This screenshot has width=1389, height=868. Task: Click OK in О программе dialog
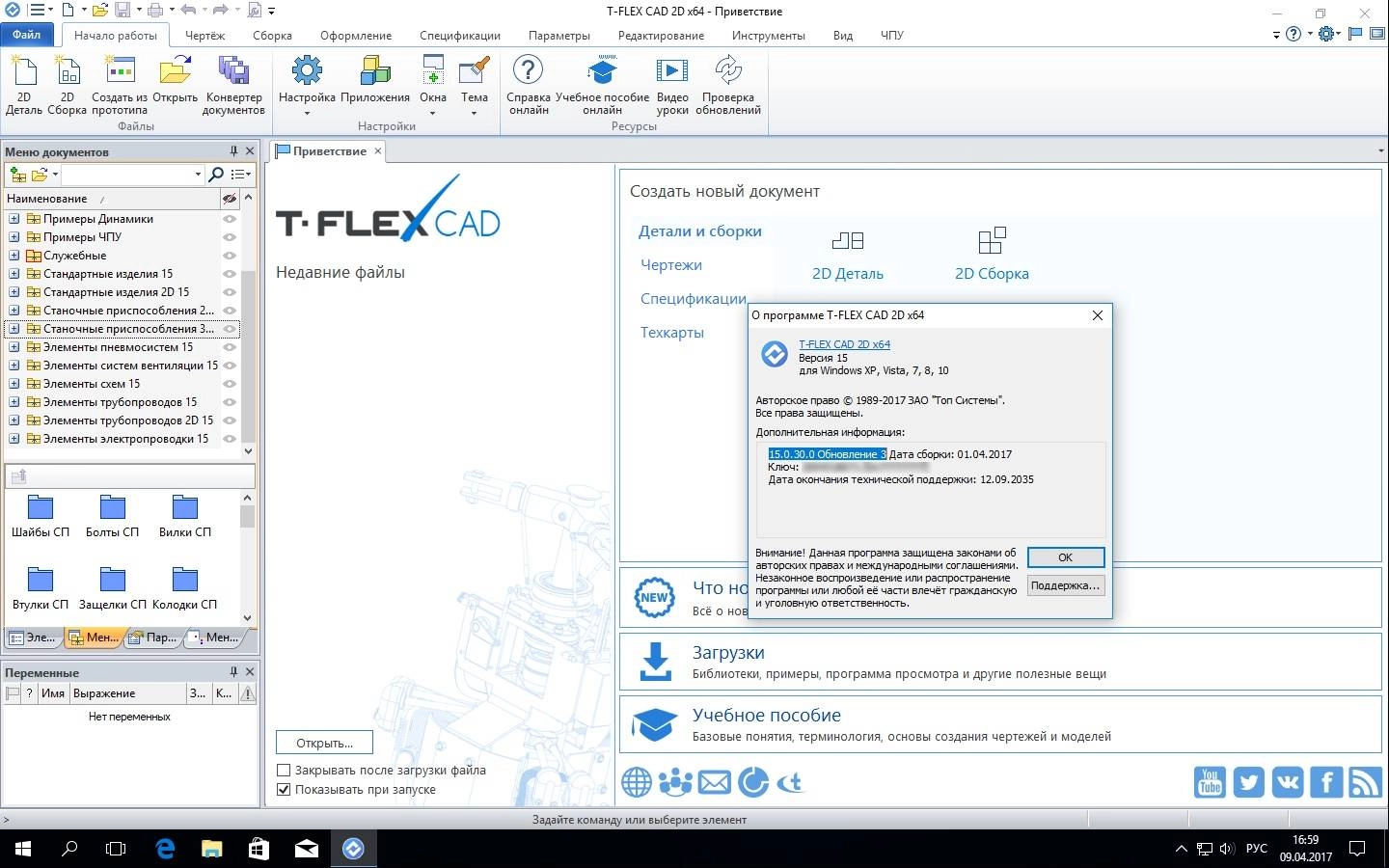[x=1065, y=557]
